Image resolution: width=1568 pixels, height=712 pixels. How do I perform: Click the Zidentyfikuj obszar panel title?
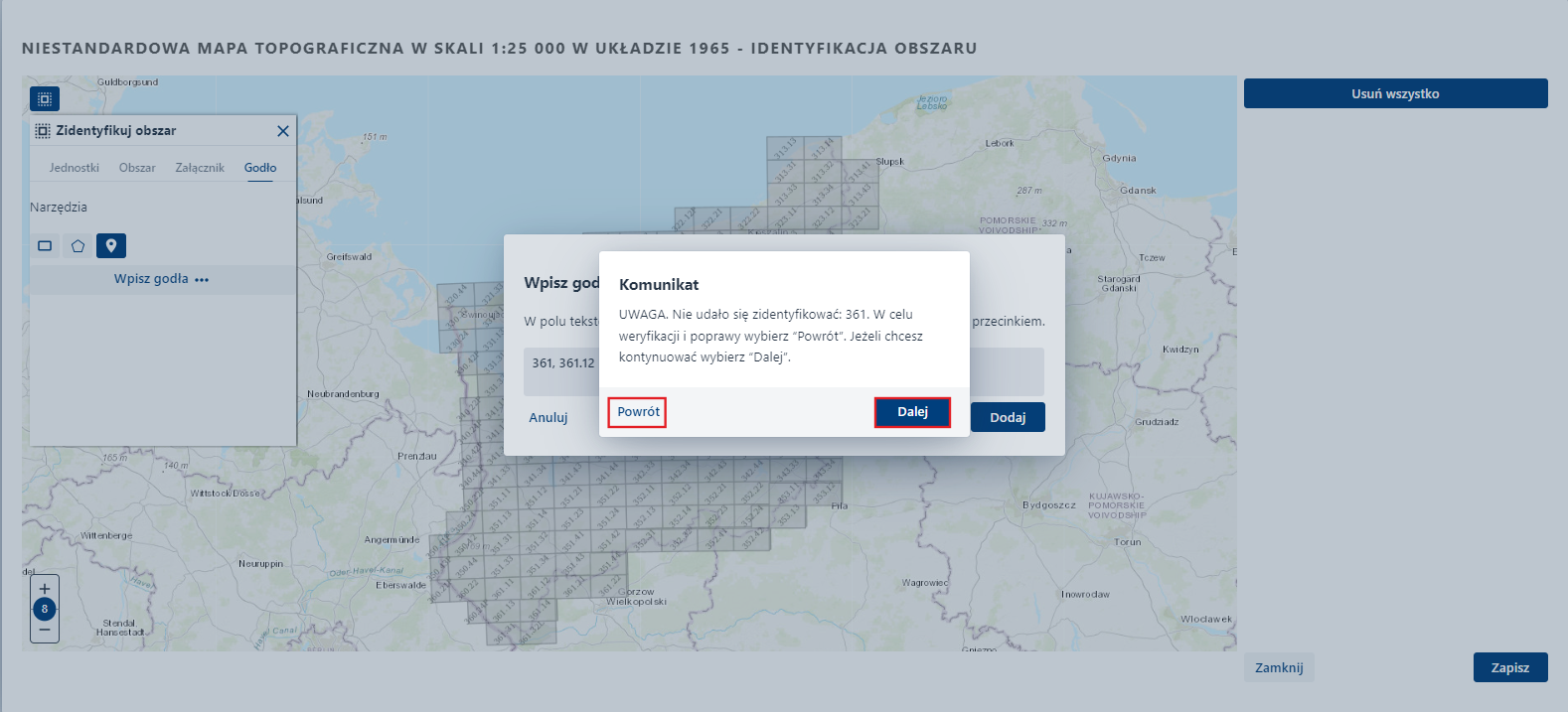115,130
